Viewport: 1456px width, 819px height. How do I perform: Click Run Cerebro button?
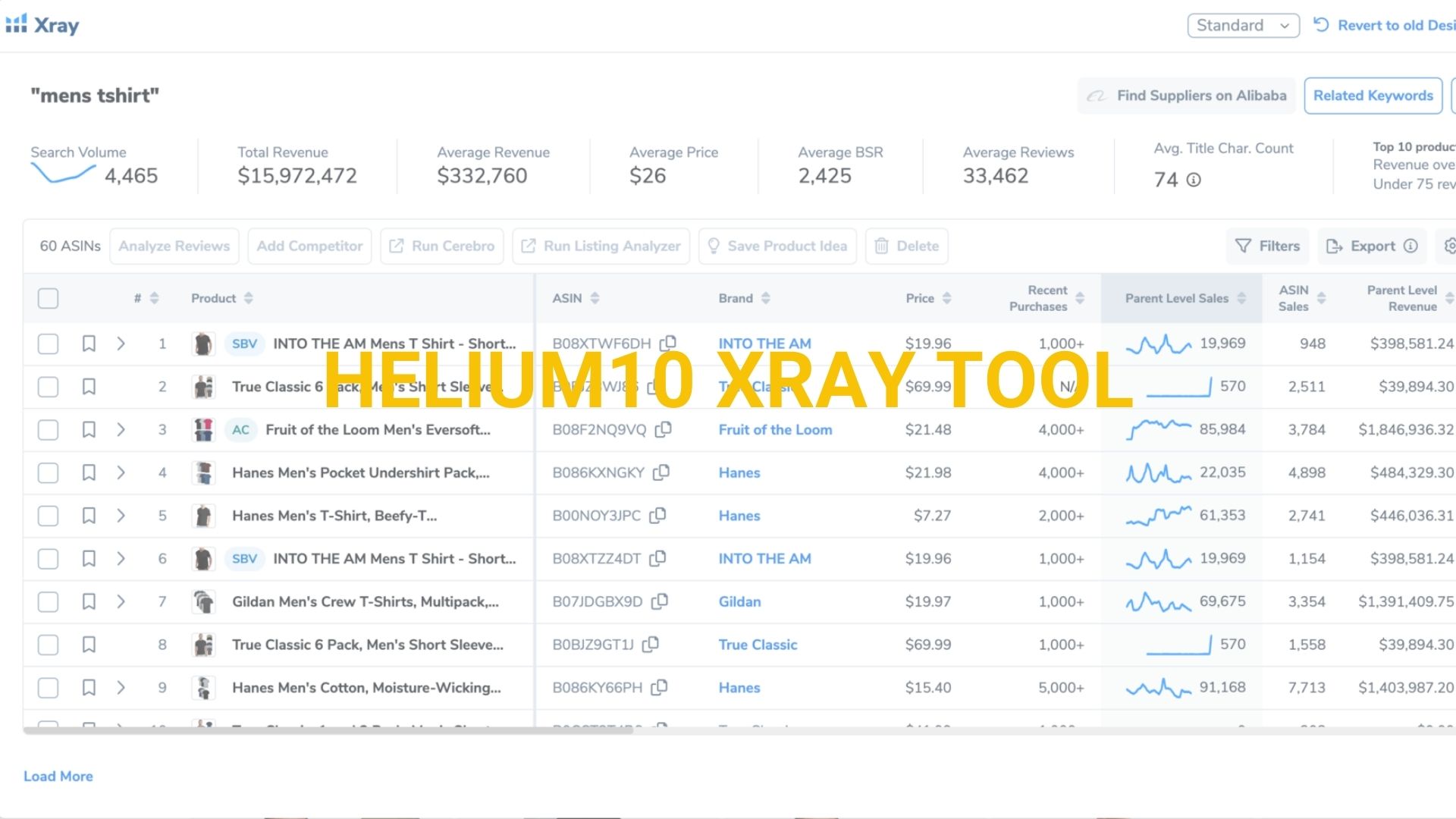coord(442,246)
